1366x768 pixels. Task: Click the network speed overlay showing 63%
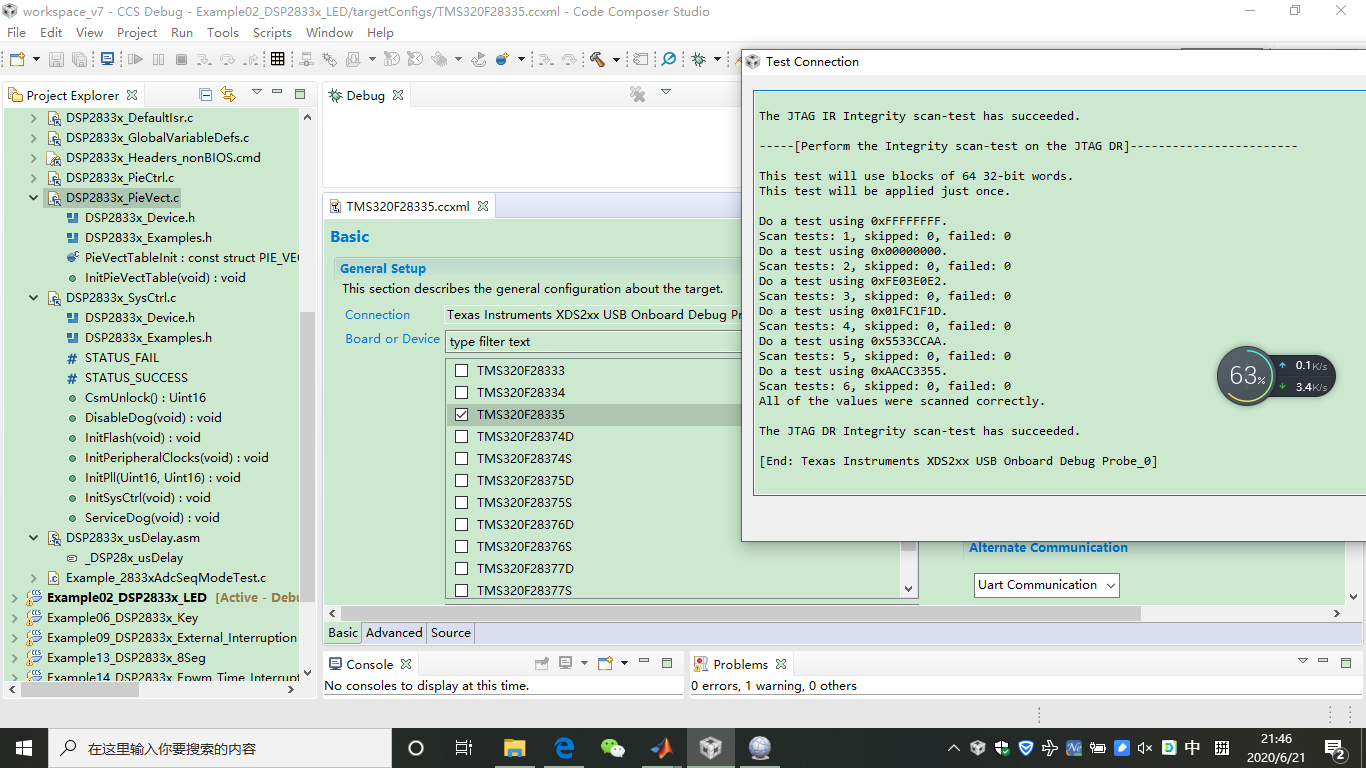coord(1246,377)
